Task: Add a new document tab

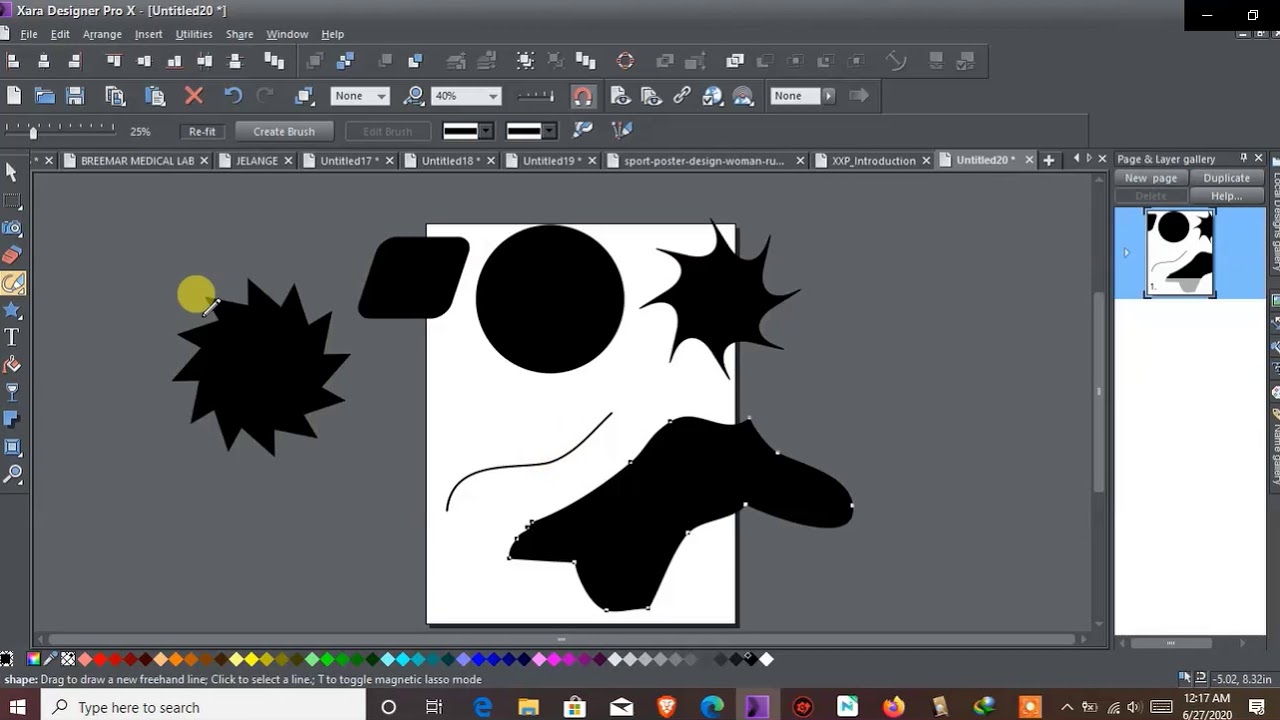Action: [1049, 160]
